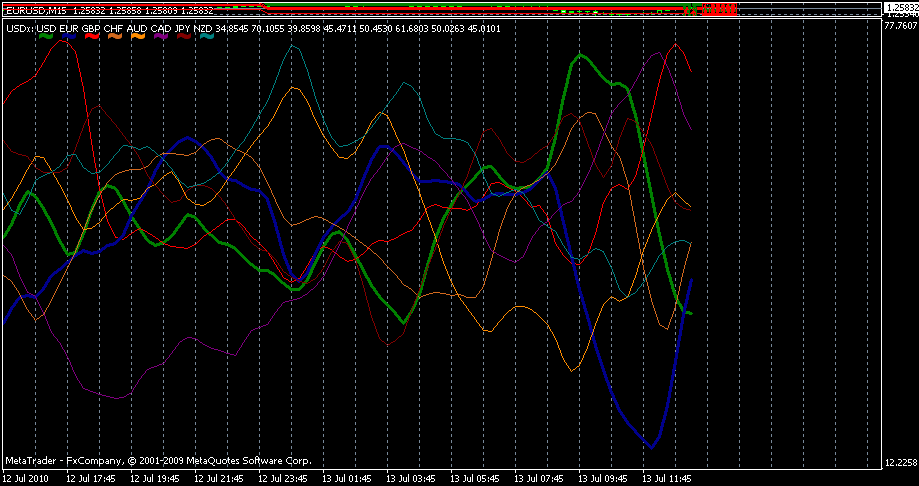919x486 pixels.
Task: Click the EUR value 70.1055
Action: tap(267, 28)
